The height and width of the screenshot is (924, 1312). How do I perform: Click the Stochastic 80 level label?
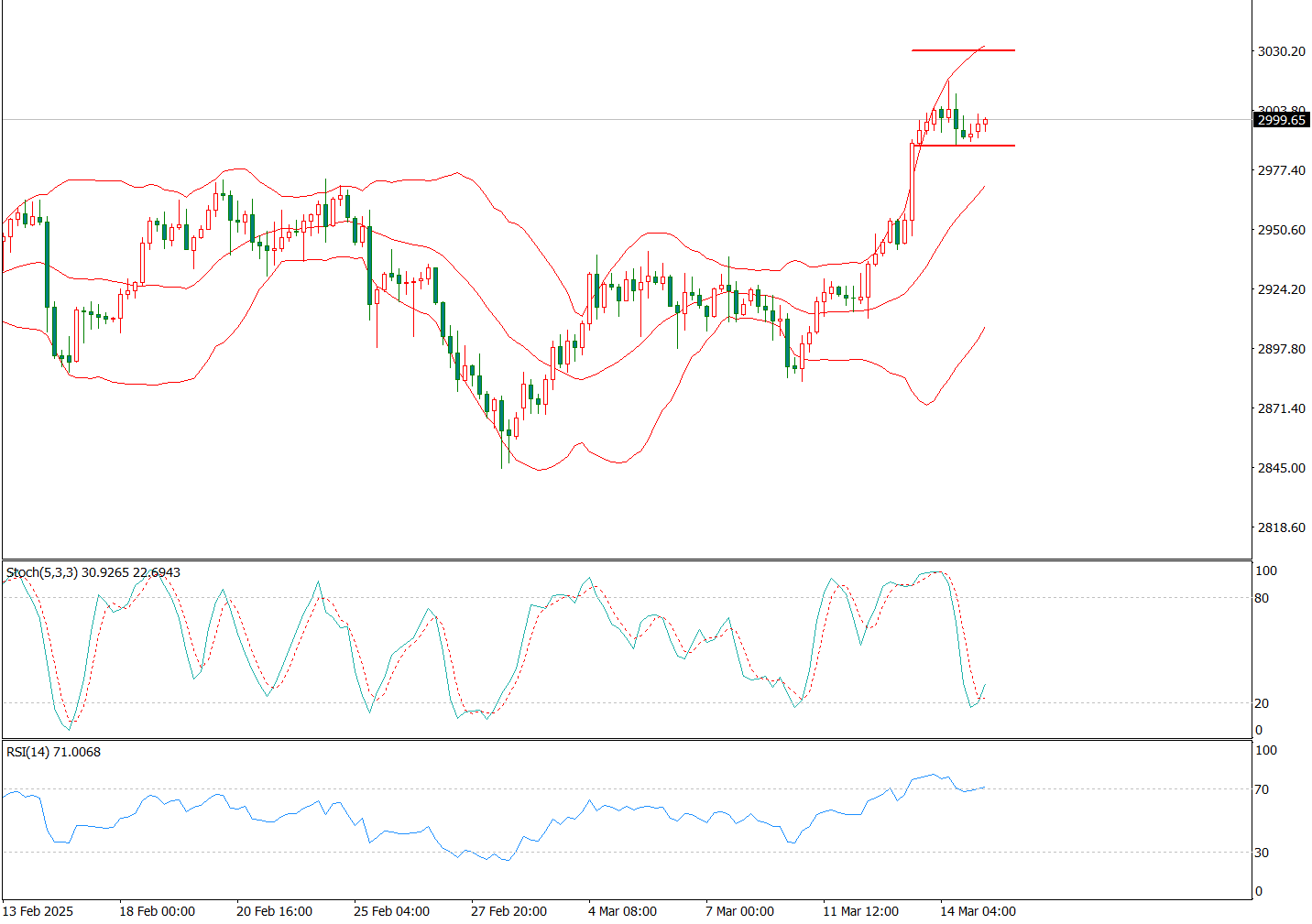[x=1262, y=598]
